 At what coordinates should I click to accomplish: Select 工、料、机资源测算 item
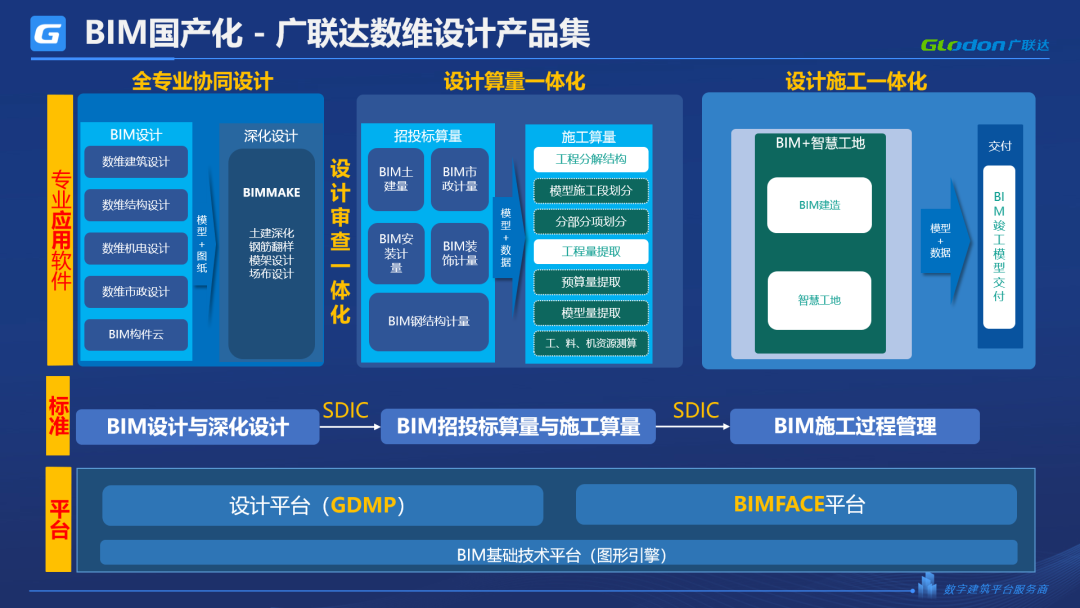[x=591, y=344]
